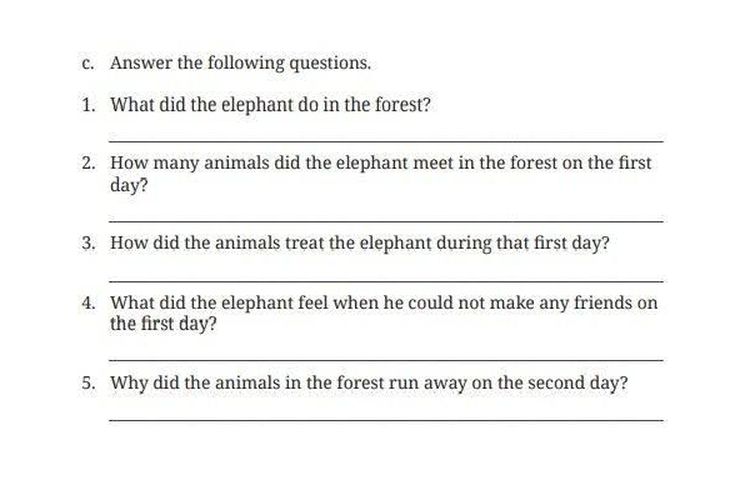Click the answer line under question 1
750x500 pixels.
click(386, 141)
